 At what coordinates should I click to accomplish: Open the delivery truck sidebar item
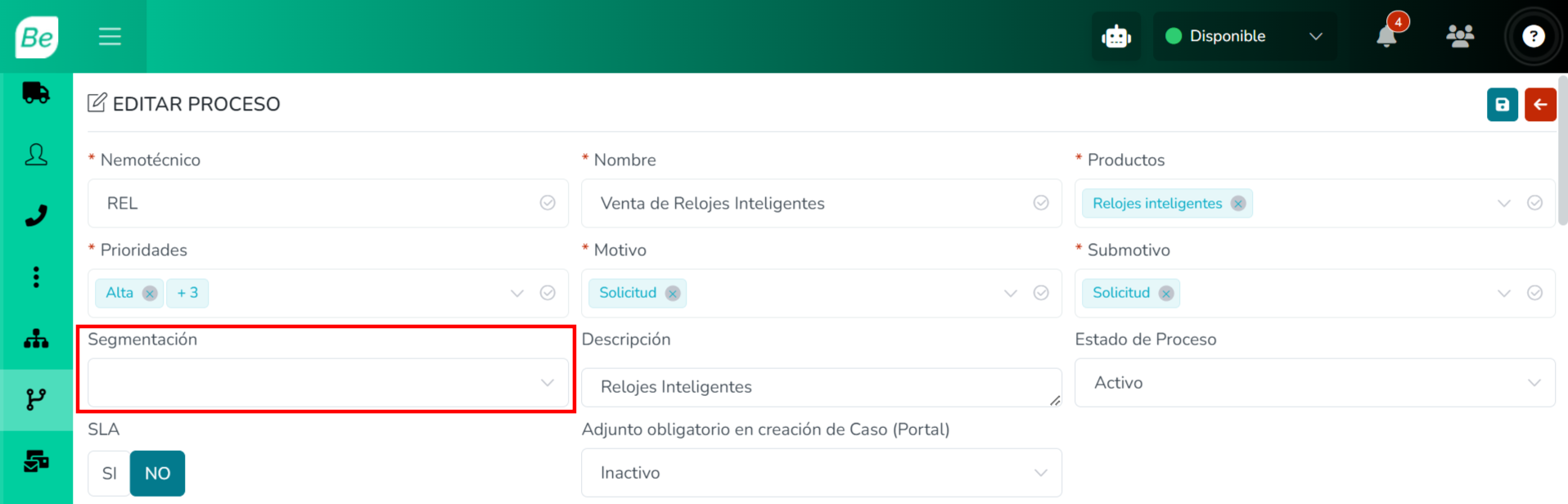(x=36, y=93)
